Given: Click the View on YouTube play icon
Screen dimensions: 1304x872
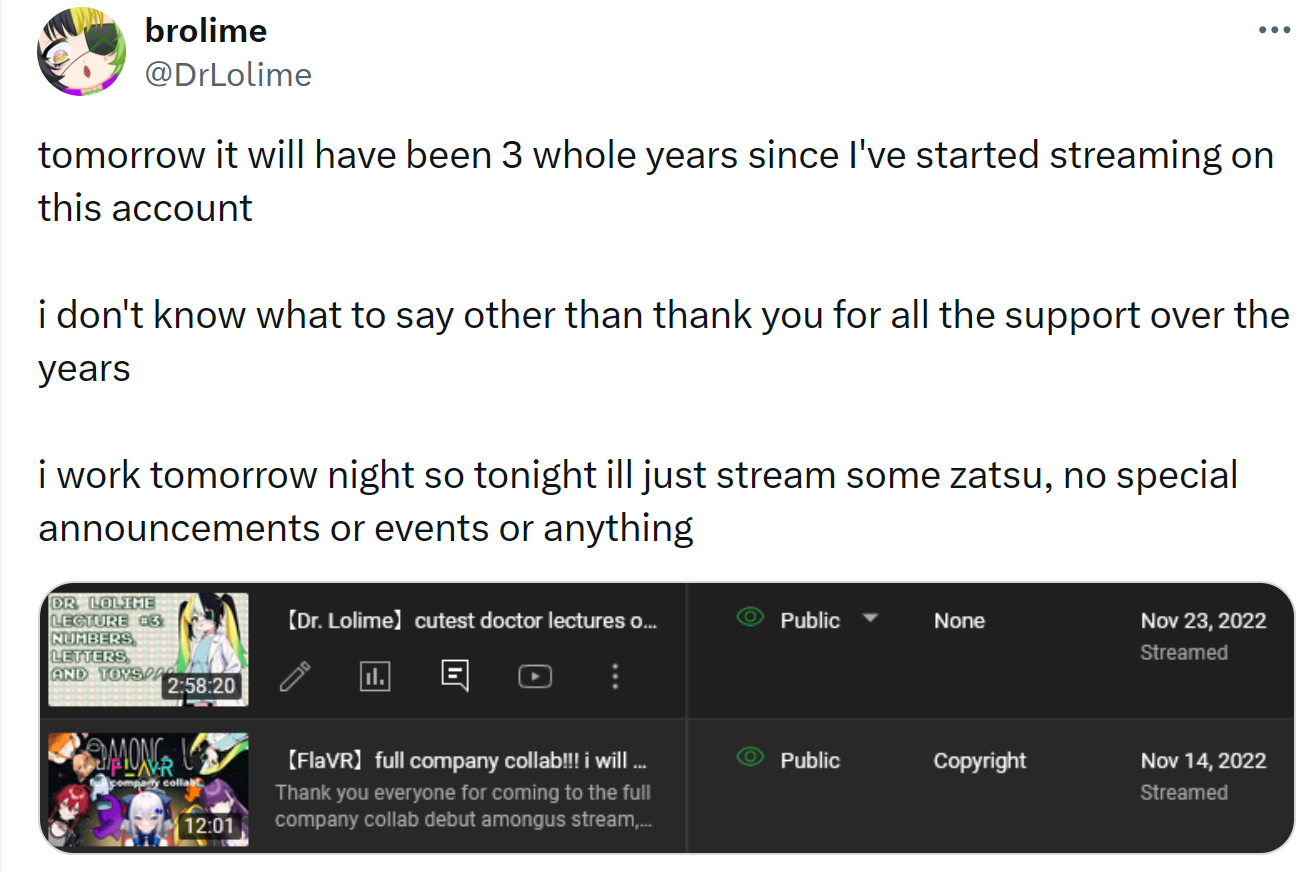Looking at the screenshot, I should [x=535, y=677].
